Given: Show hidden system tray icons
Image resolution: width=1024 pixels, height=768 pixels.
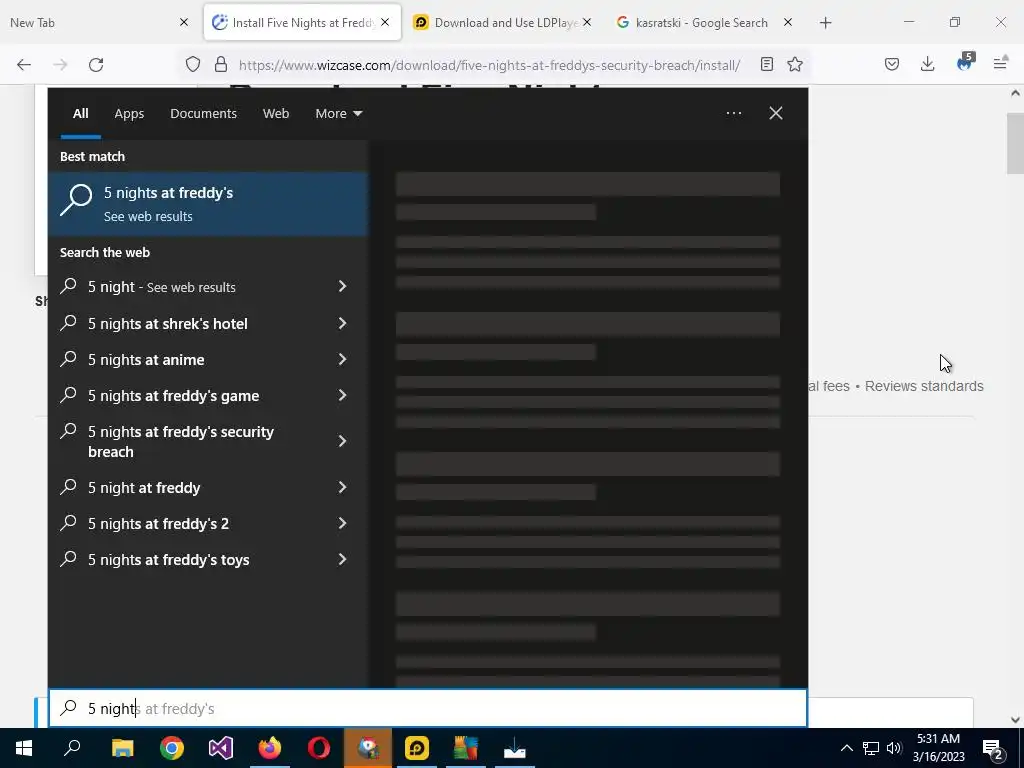Looking at the screenshot, I should tap(846, 748).
